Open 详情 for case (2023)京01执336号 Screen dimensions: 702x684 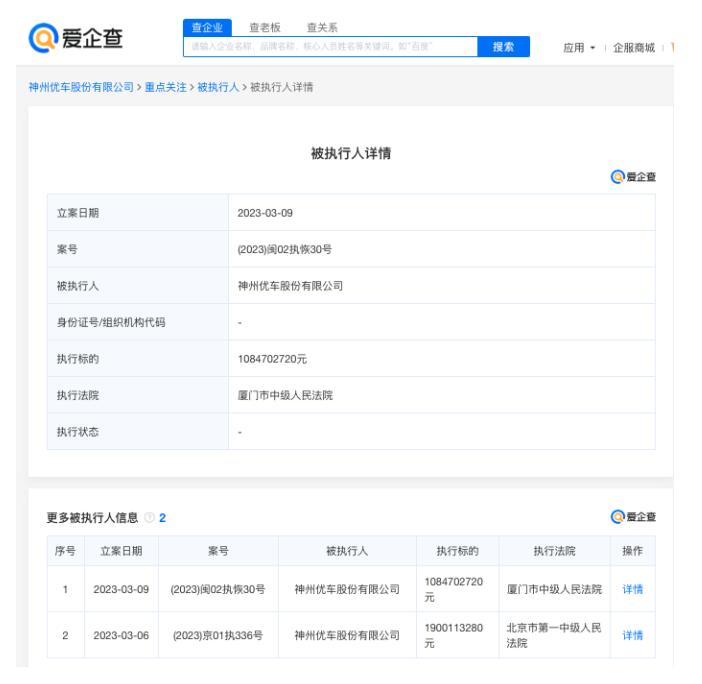point(632,636)
